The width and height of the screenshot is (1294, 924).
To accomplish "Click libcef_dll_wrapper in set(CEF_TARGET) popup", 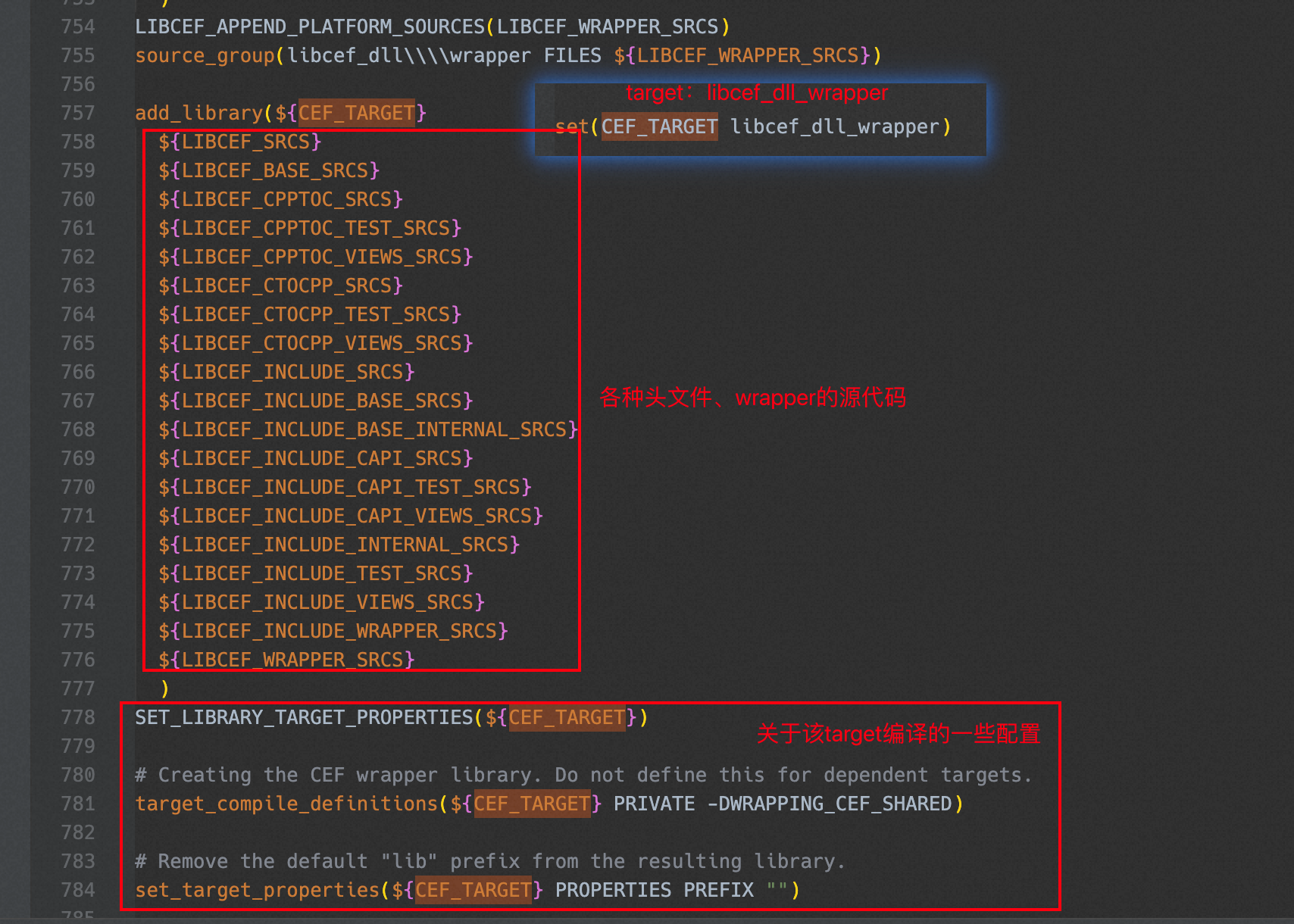I will (x=835, y=126).
